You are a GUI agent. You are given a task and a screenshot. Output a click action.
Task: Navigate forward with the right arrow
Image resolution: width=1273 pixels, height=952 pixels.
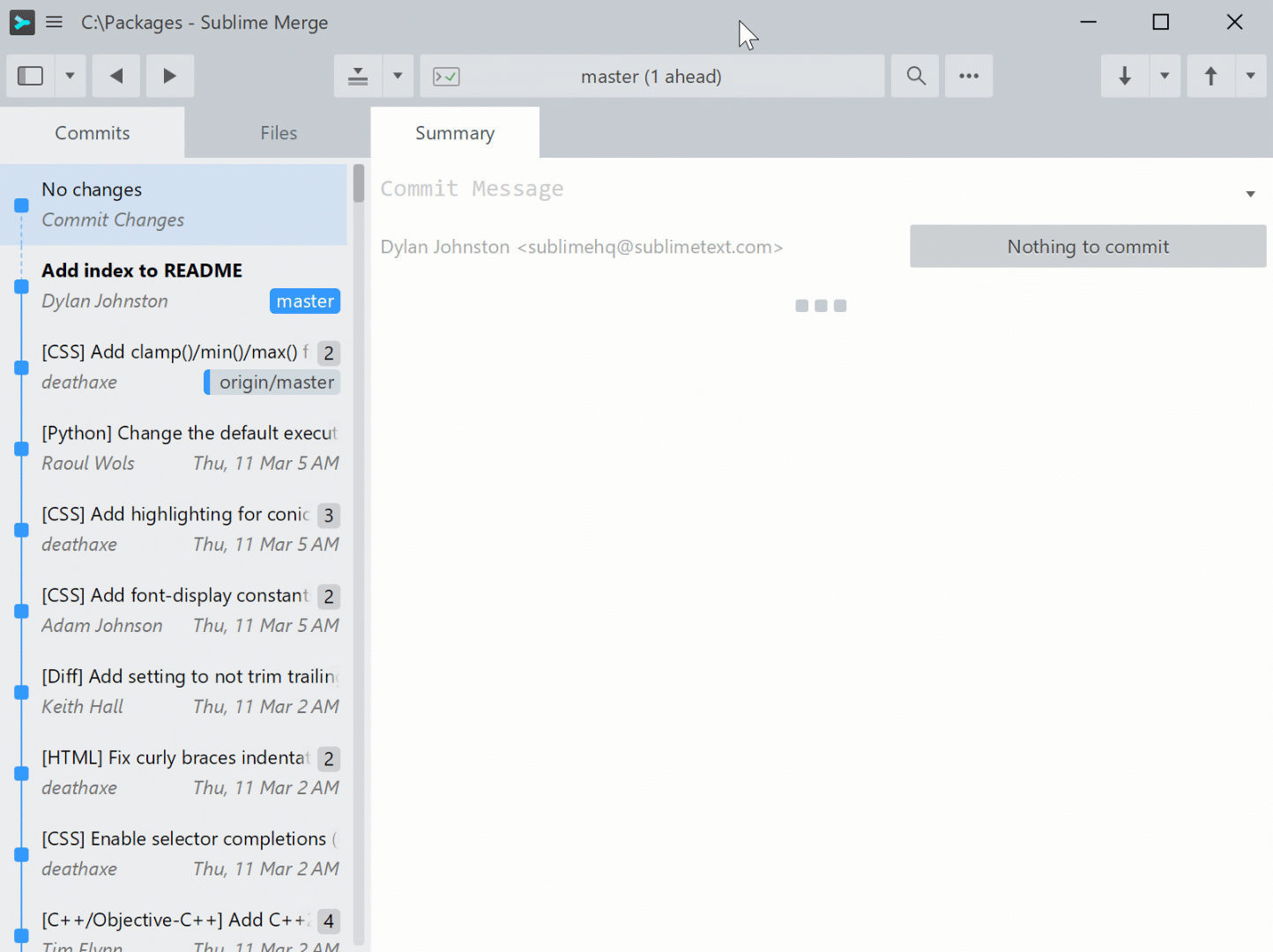(170, 76)
